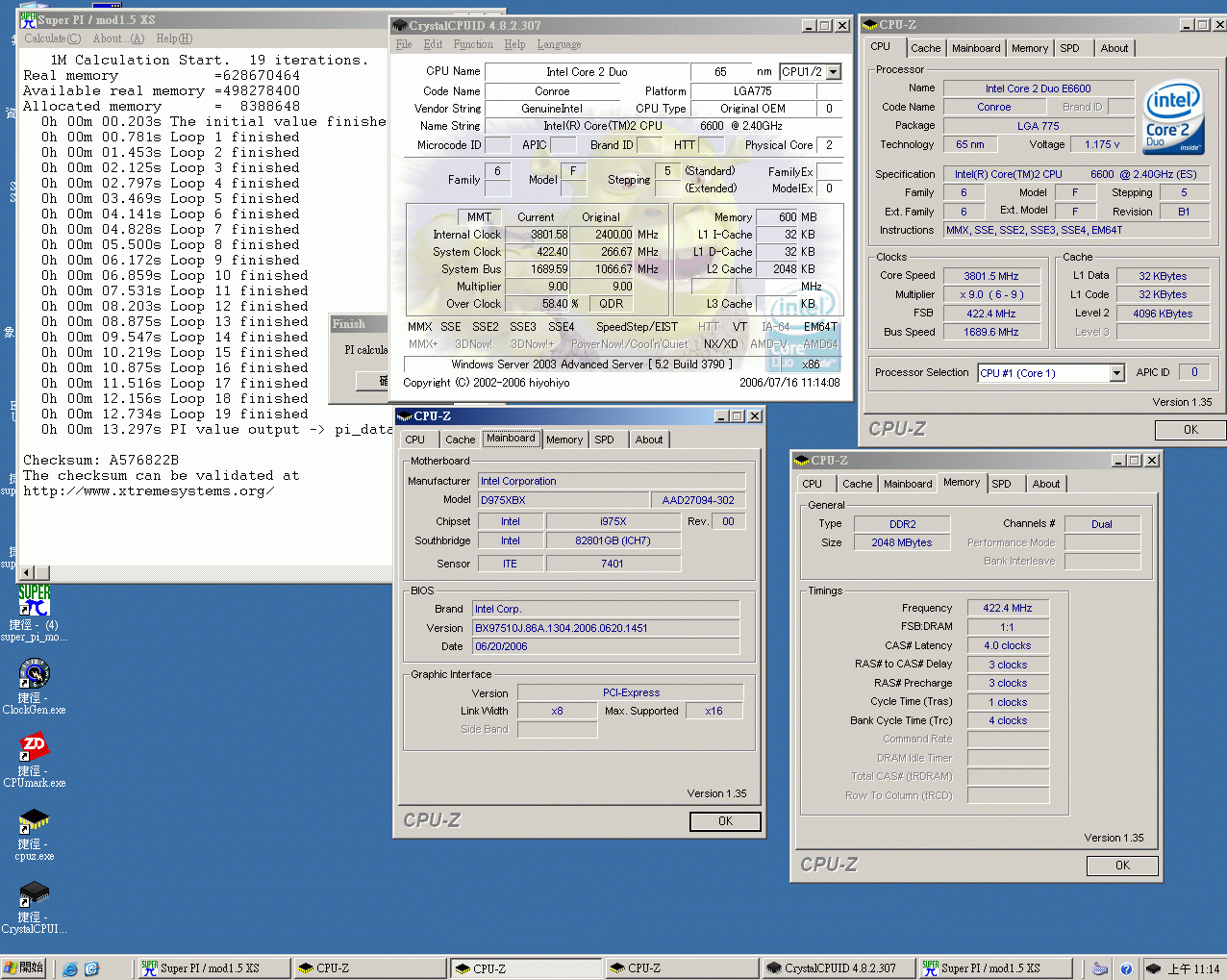Click the Internal Clock 3801.58 value
The height and width of the screenshot is (980, 1227).
coord(537,235)
